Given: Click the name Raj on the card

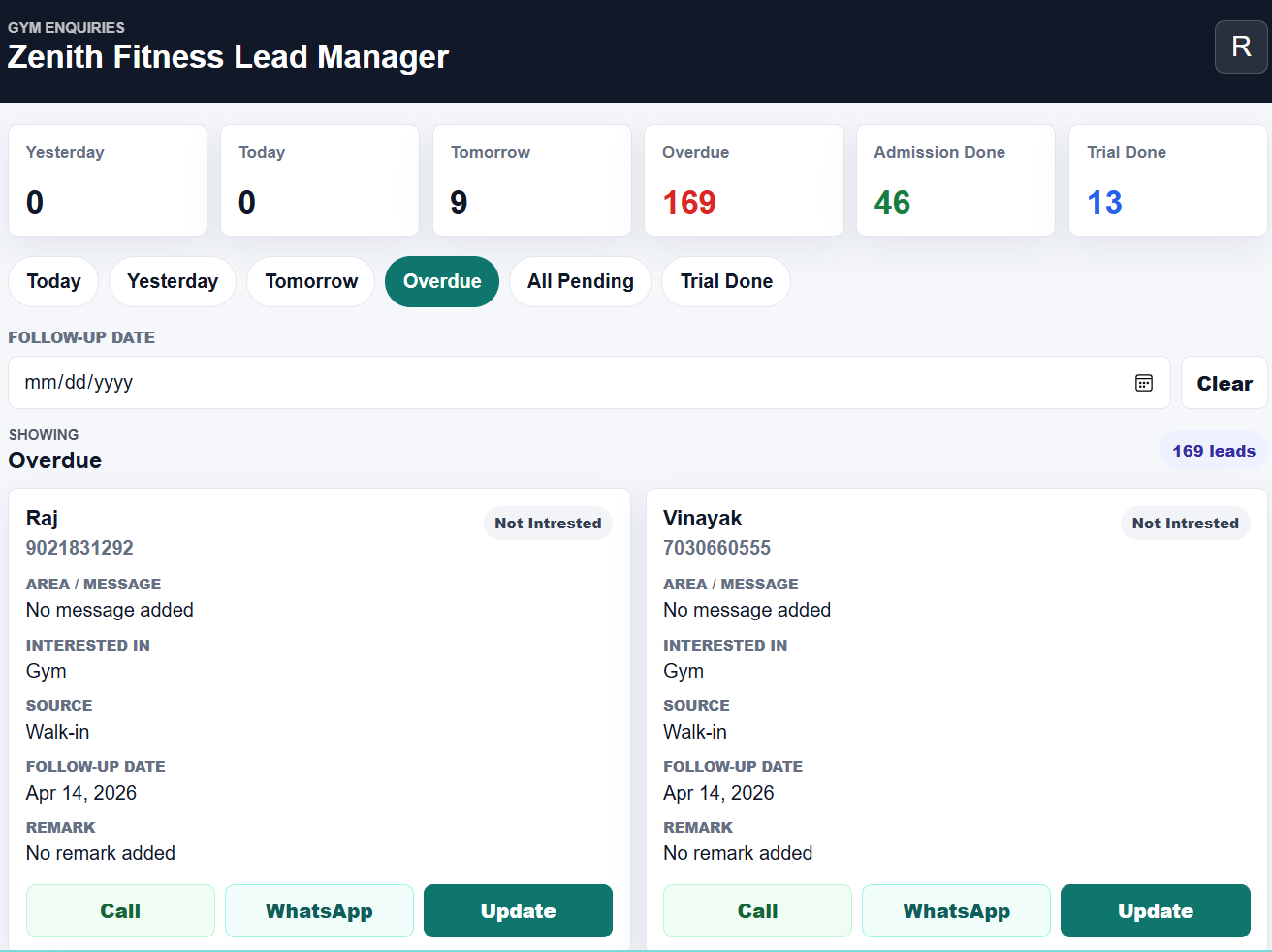Looking at the screenshot, I should point(42,518).
